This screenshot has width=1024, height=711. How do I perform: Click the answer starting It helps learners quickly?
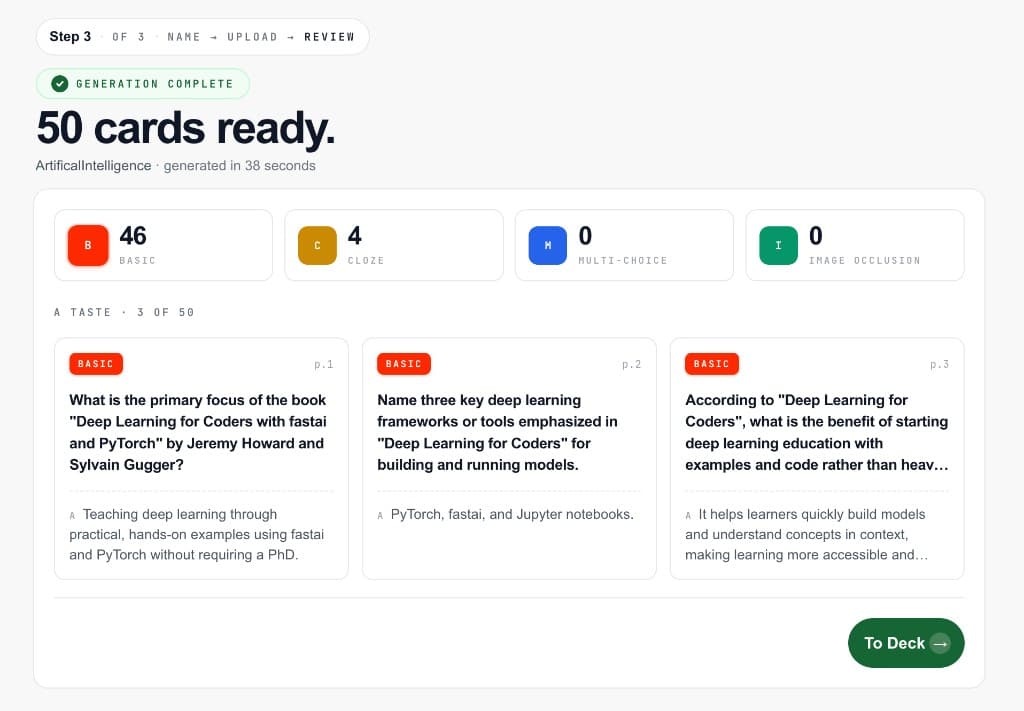[807, 535]
